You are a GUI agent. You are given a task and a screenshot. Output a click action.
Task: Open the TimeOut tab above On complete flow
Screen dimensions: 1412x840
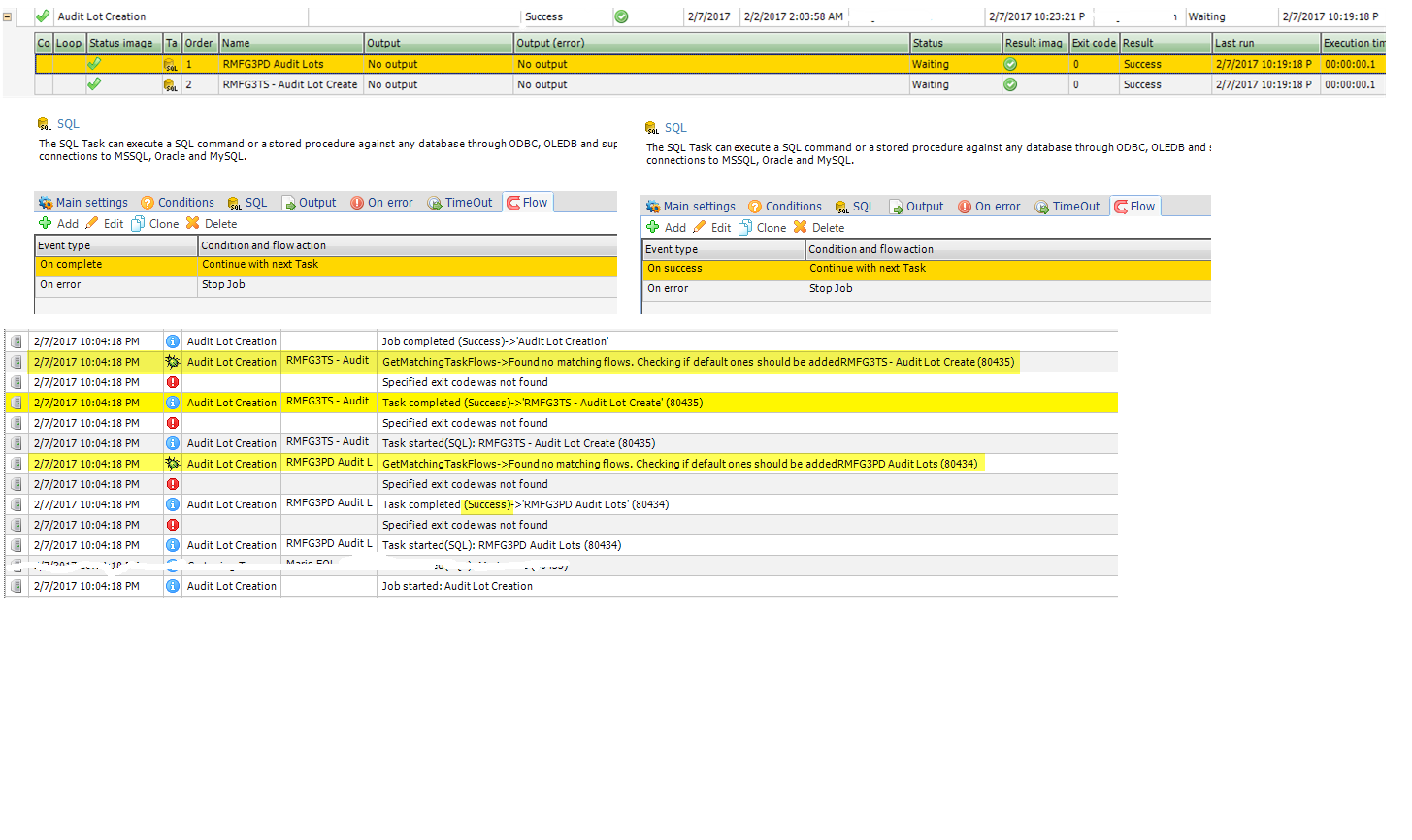tap(460, 203)
